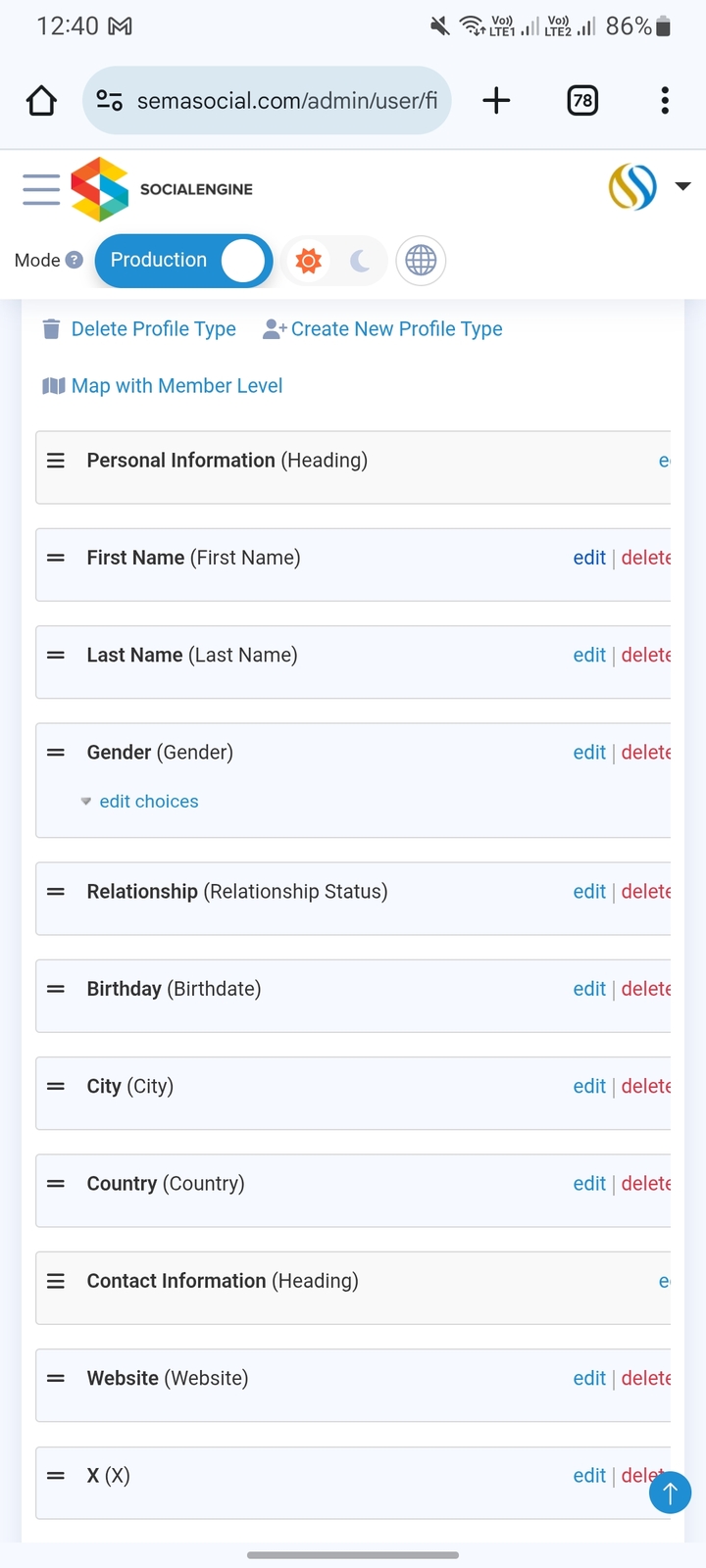The width and height of the screenshot is (706, 1568).
Task: Edit the First Name field
Action: click(589, 558)
